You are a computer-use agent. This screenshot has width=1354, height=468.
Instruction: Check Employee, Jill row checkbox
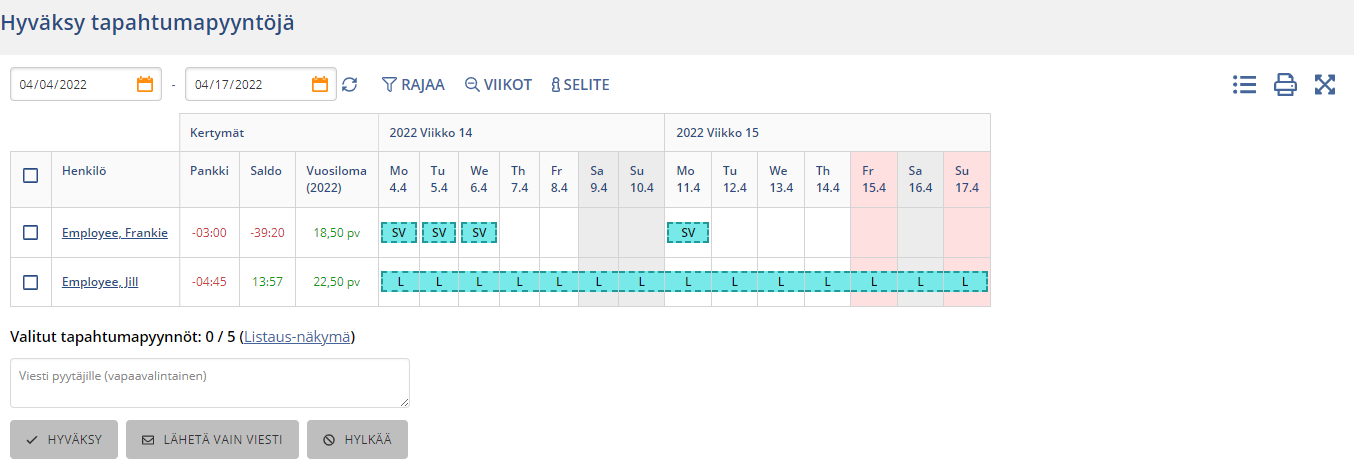[31, 282]
